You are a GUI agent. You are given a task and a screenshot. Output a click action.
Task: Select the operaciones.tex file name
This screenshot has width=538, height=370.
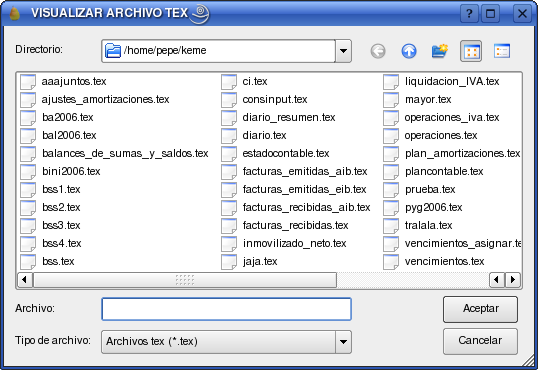tap(441, 136)
